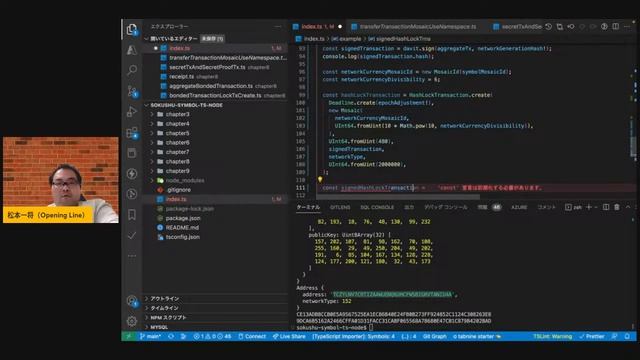This screenshot has width=640, height=360.
Task: Click the feedback icon in status bar
Action: 615,336
